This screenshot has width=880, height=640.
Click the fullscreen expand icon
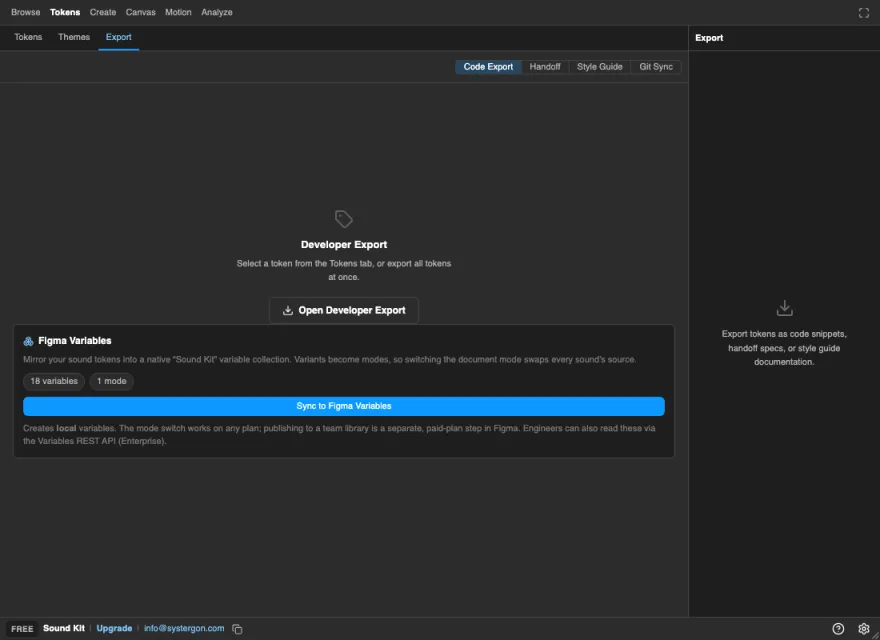(864, 13)
